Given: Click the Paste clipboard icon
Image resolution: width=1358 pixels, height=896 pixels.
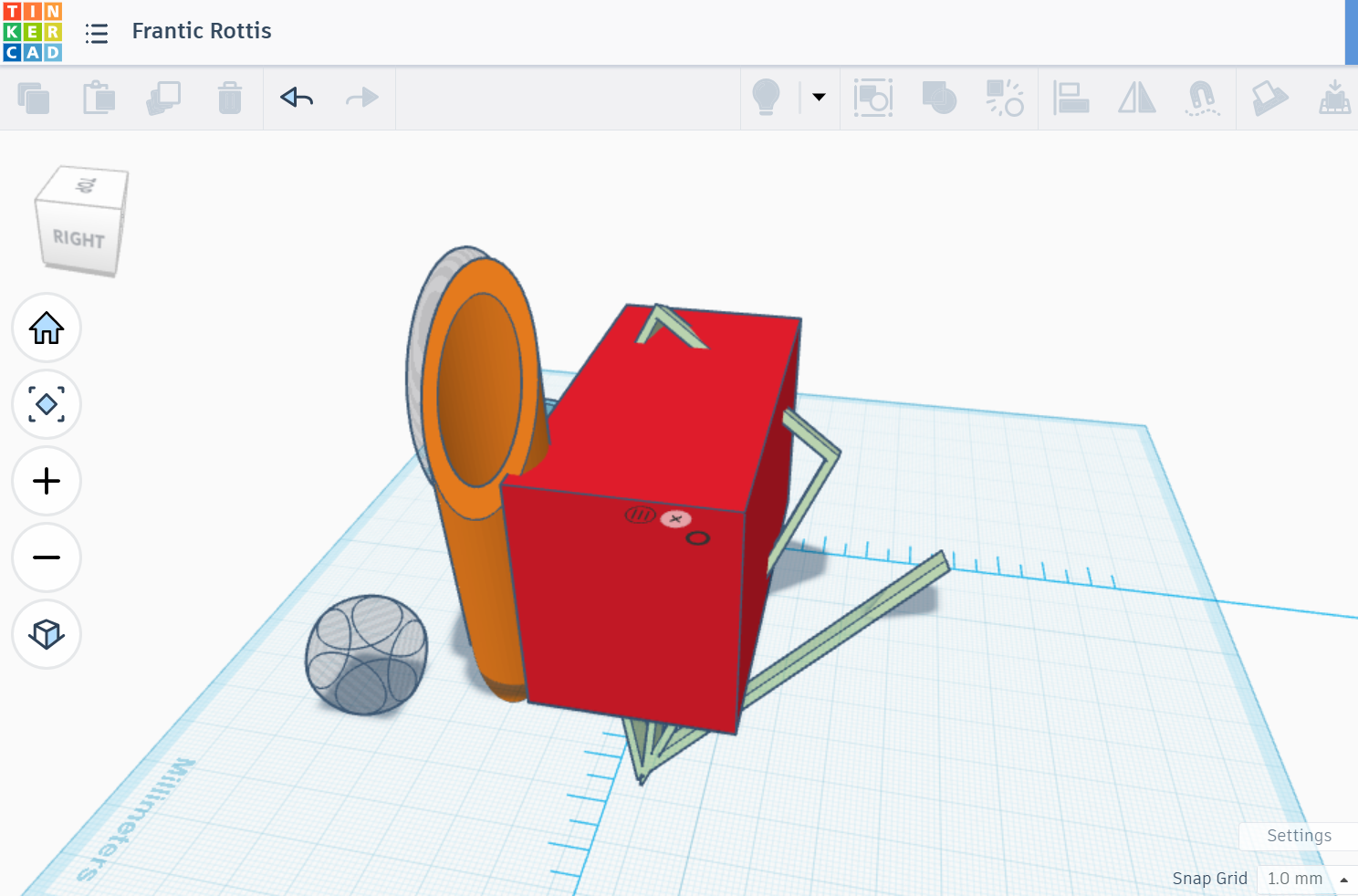Looking at the screenshot, I should pyautogui.click(x=99, y=98).
